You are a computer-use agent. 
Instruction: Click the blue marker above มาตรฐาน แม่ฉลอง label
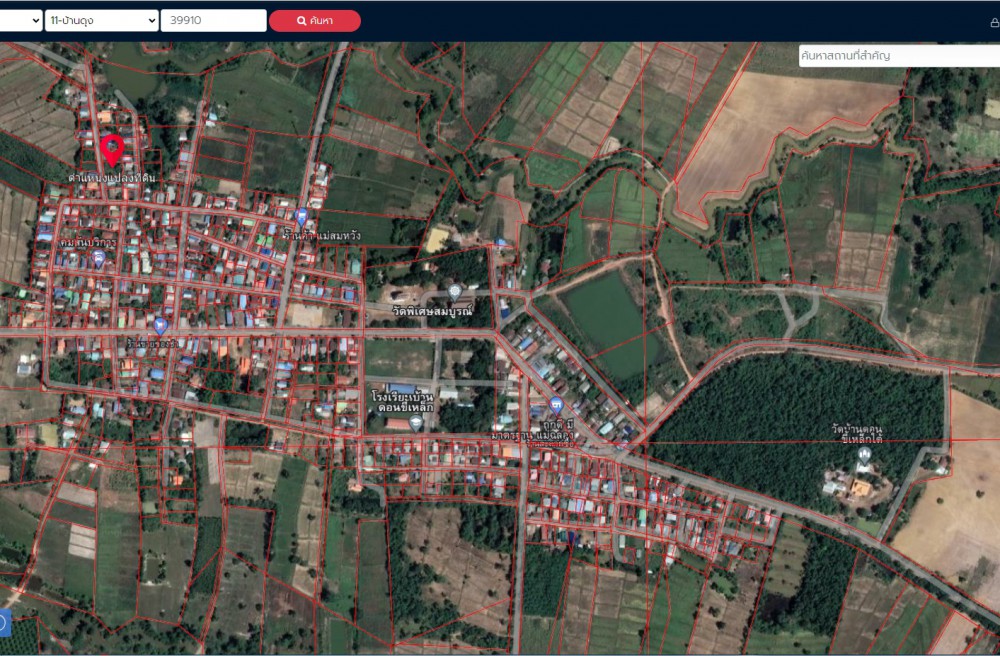[556, 405]
